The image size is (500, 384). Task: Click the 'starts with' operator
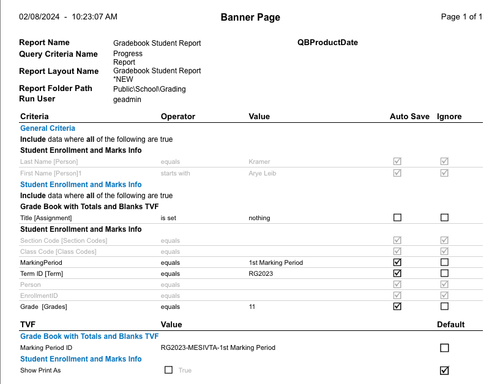175,173
